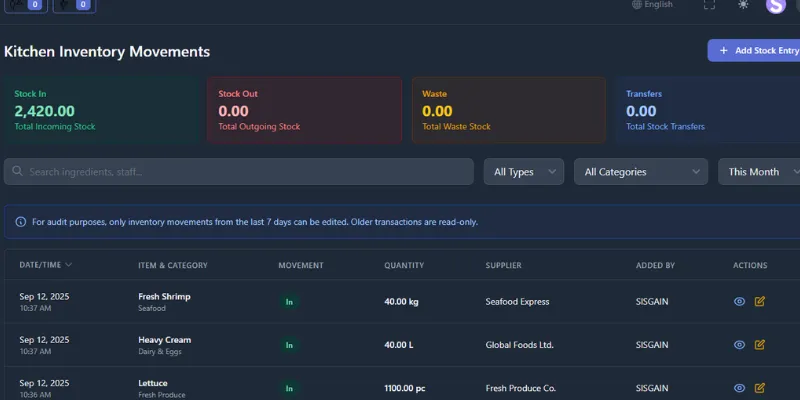The height and width of the screenshot is (400, 800).
Task: Click the user profile avatar
Action: click(x=776, y=5)
